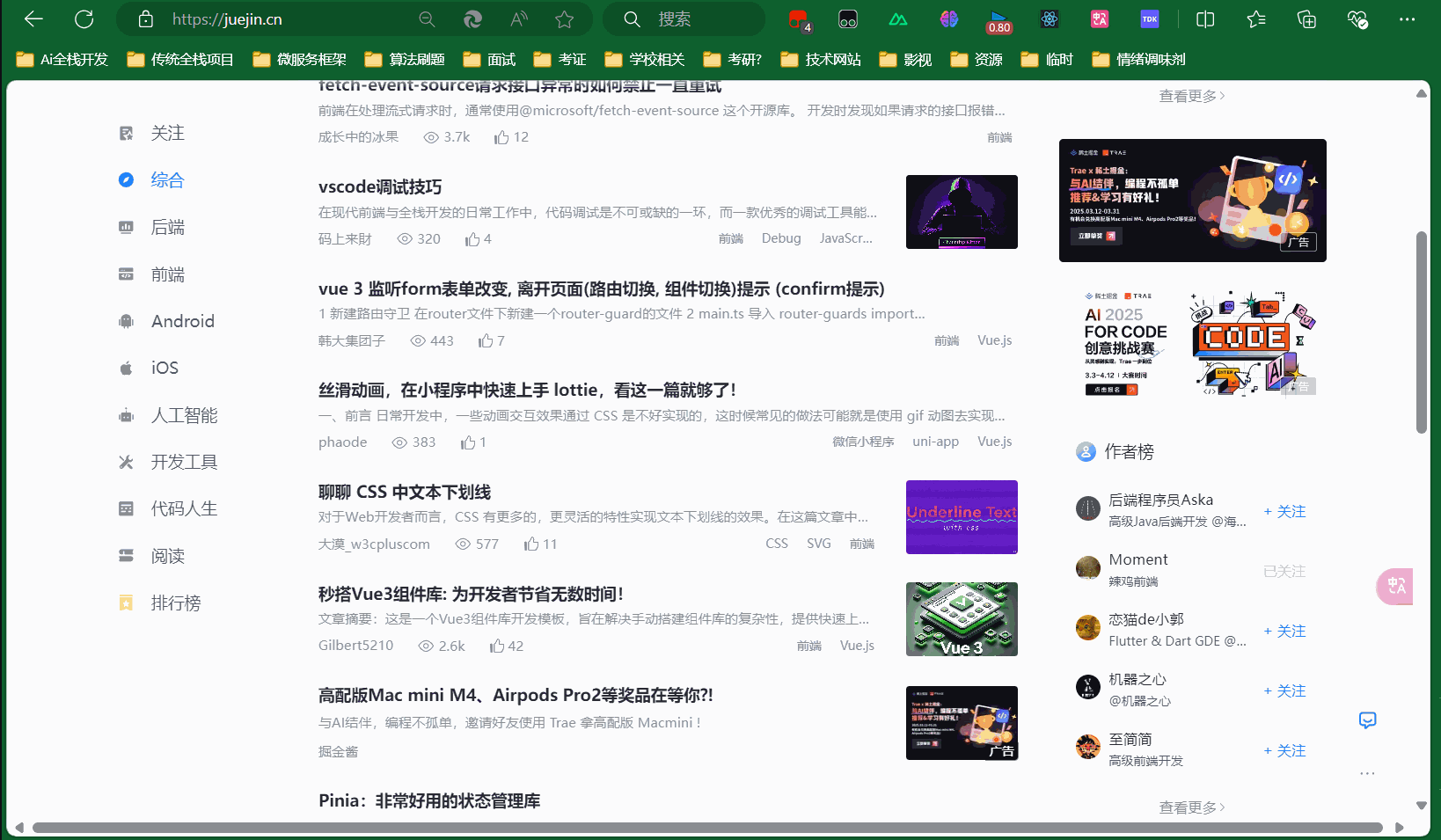Click the horizontal scrollbar at page bottom
The image size is (1441, 840).
pyautogui.click(x=707, y=828)
